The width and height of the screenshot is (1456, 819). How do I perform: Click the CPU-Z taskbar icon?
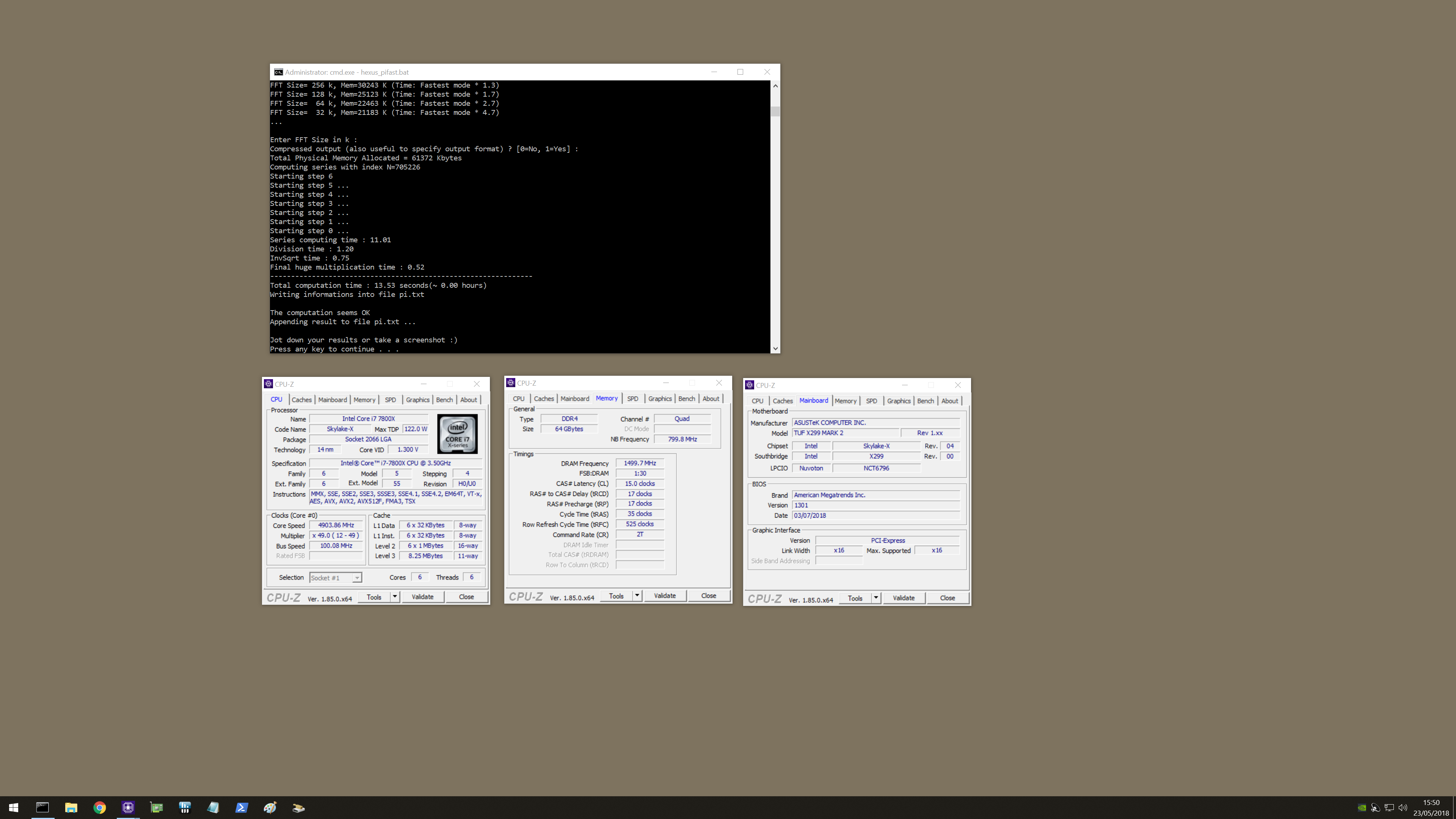128,808
